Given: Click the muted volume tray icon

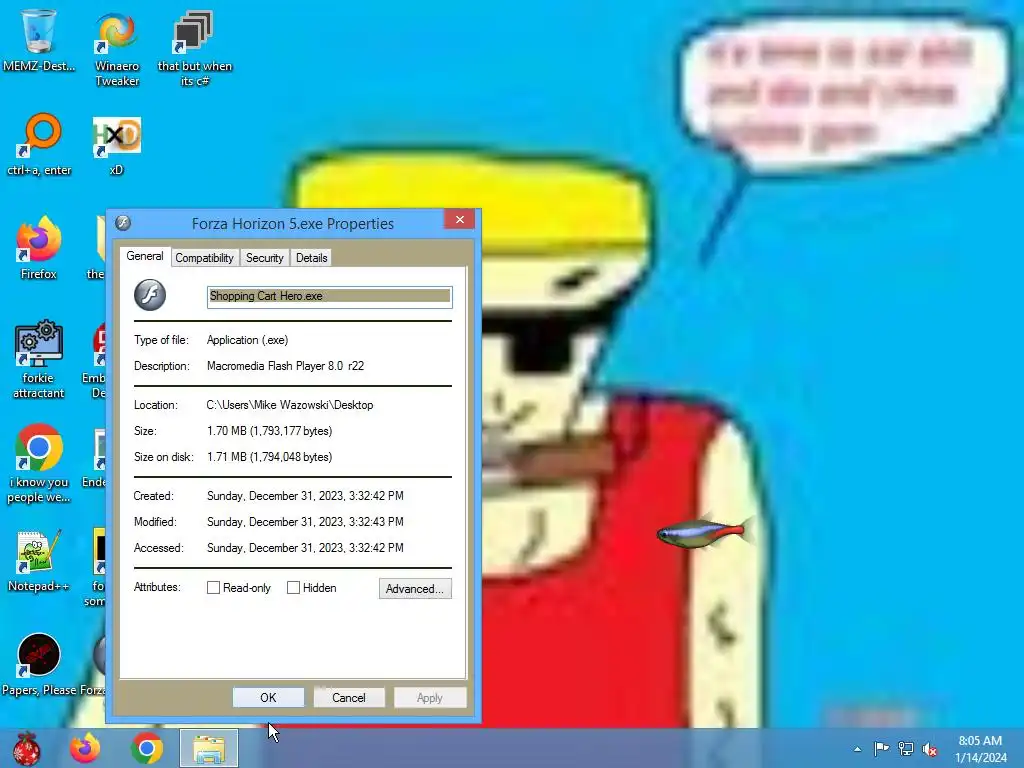Looking at the screenshot, I should click(930, 749).
